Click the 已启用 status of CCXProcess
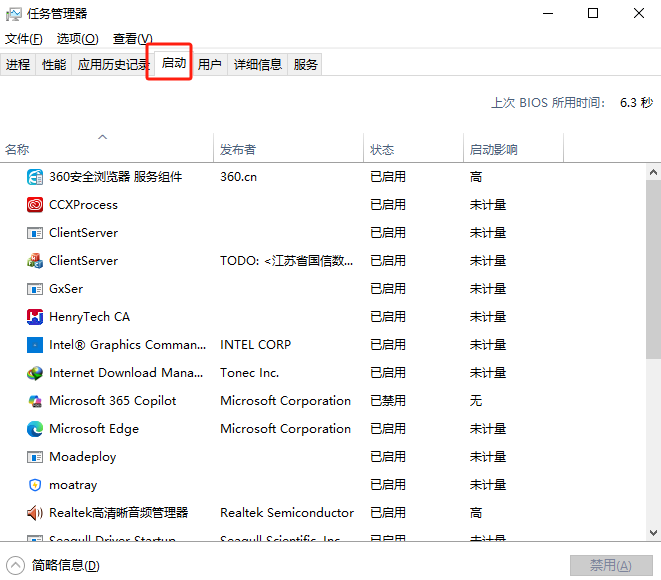661x580 pixels. 388,205
